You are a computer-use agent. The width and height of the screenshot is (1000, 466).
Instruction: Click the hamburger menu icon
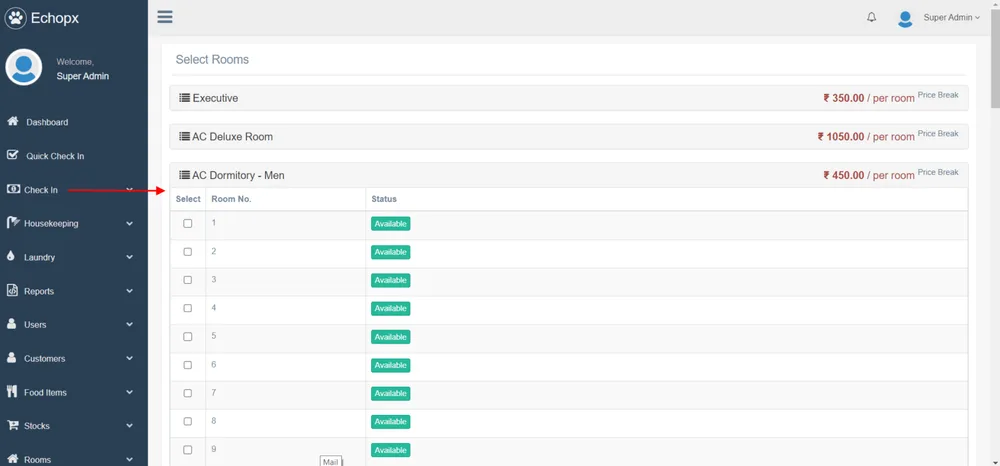165,17
